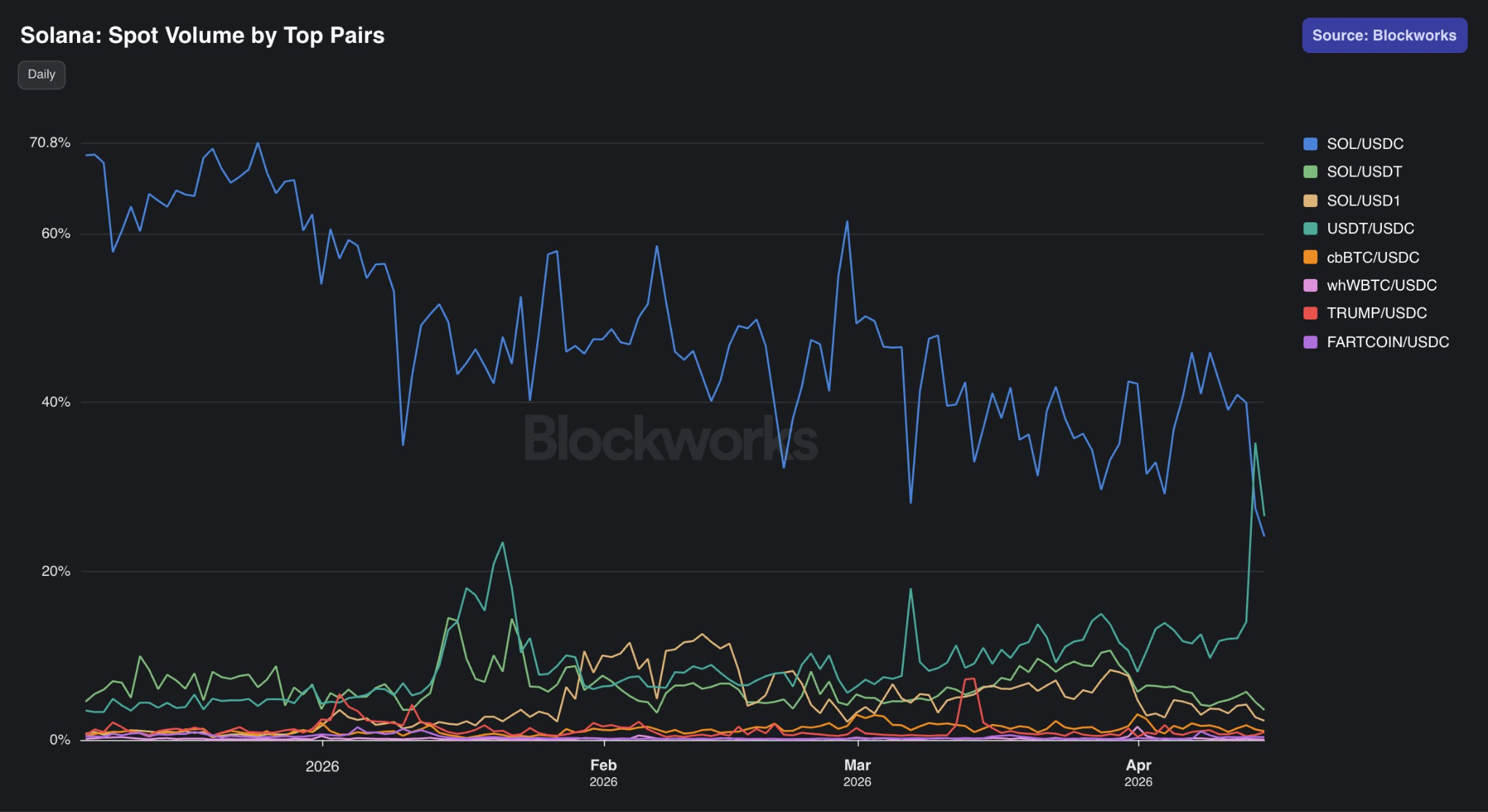Toggle SOL/USD1 legend text
The width and height of the screenshot is (1488, 812).
[1363, 200]
